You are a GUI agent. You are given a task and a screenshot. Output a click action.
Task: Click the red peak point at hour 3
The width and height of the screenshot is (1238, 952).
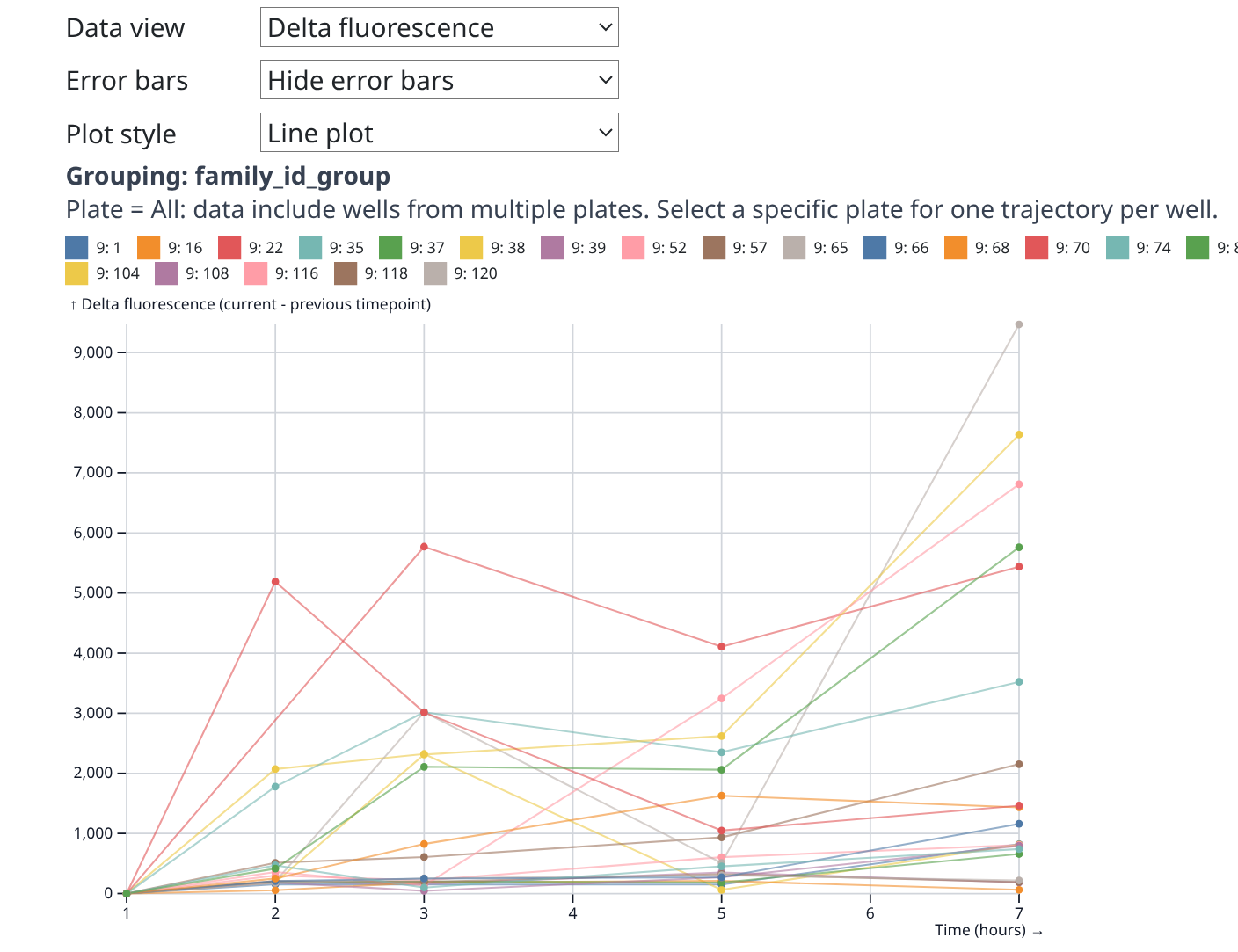pos(424,547)
